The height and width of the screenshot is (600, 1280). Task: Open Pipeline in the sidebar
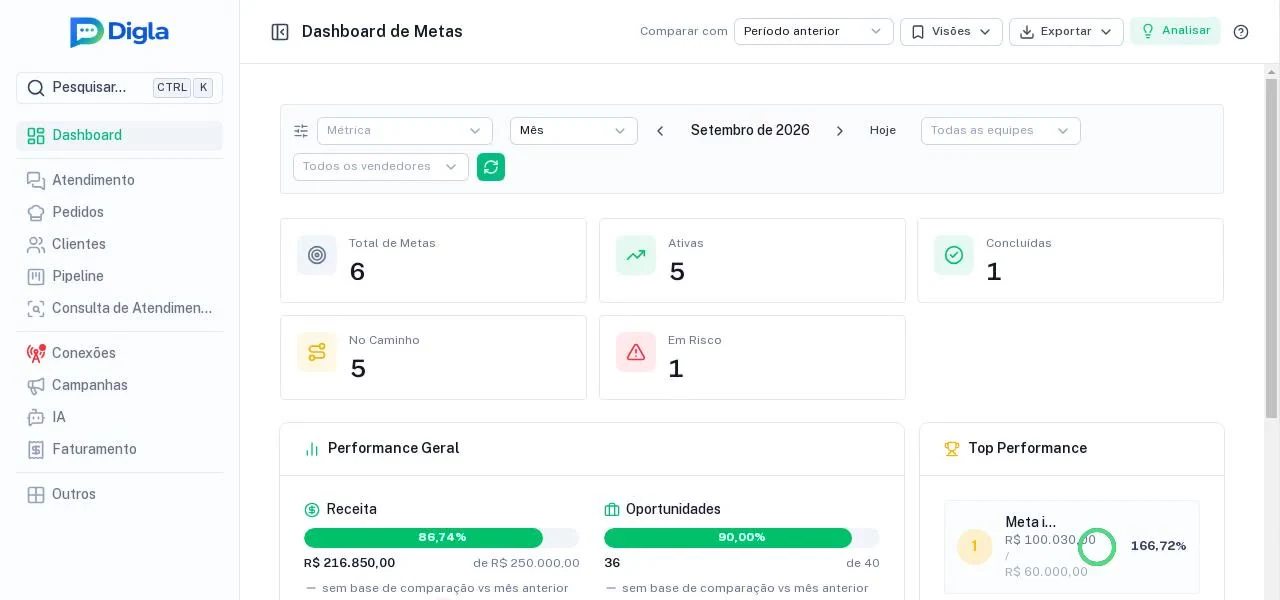119,276
